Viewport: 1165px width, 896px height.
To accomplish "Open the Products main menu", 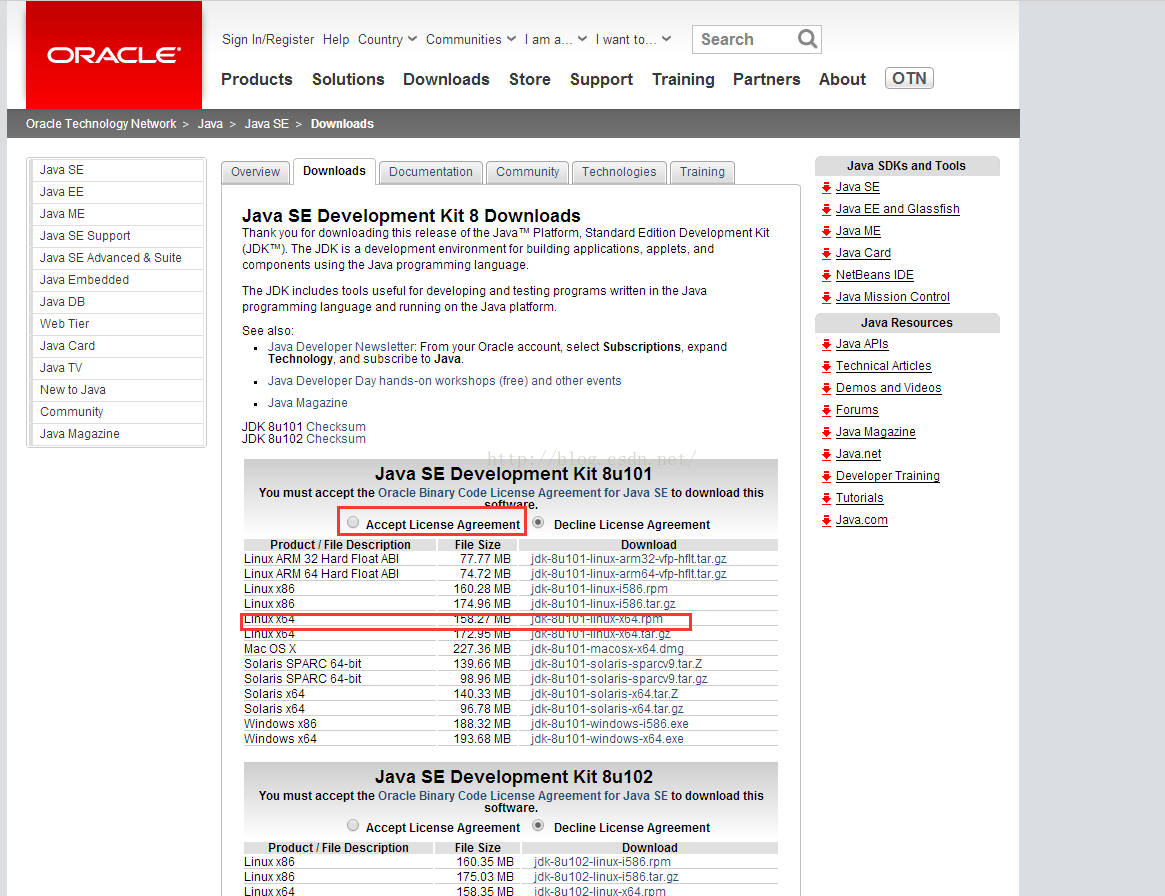I will pos(256,79).
